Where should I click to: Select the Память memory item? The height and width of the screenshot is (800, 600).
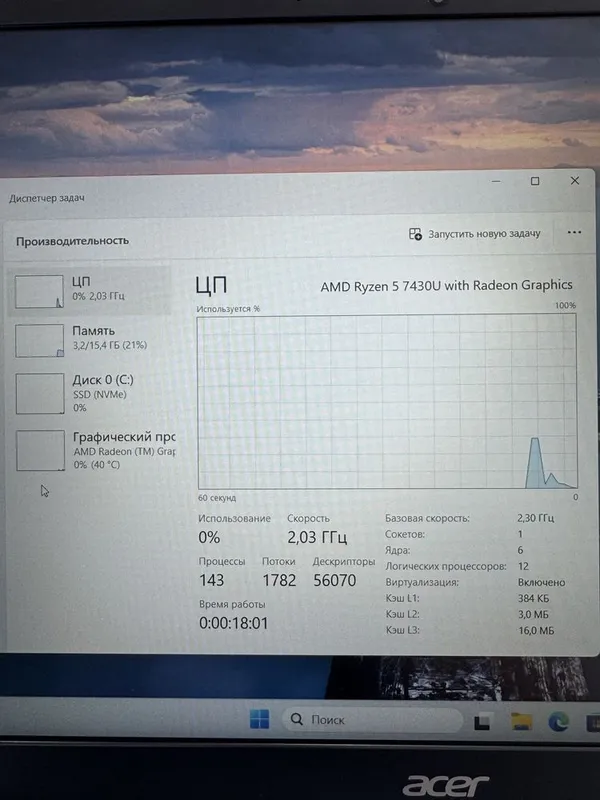click(x=90, y=340)
